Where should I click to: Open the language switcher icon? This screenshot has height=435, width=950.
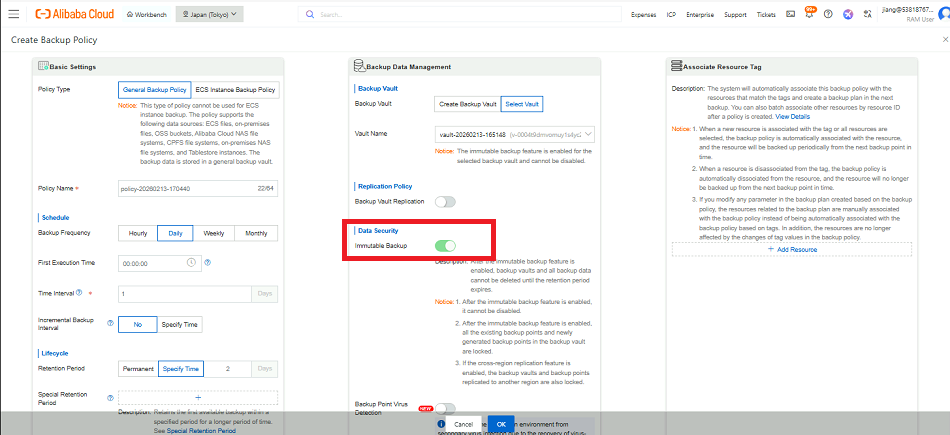868,15
